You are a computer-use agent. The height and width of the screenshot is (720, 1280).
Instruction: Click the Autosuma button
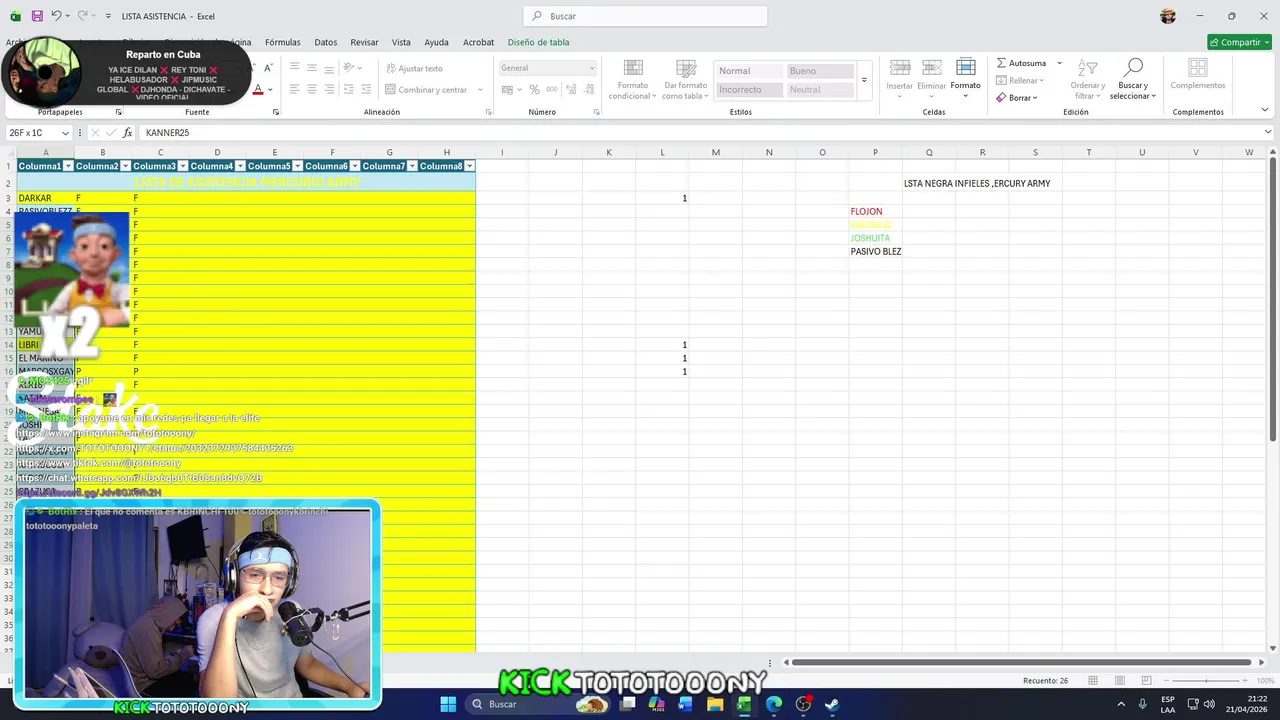click(1020, 63)
